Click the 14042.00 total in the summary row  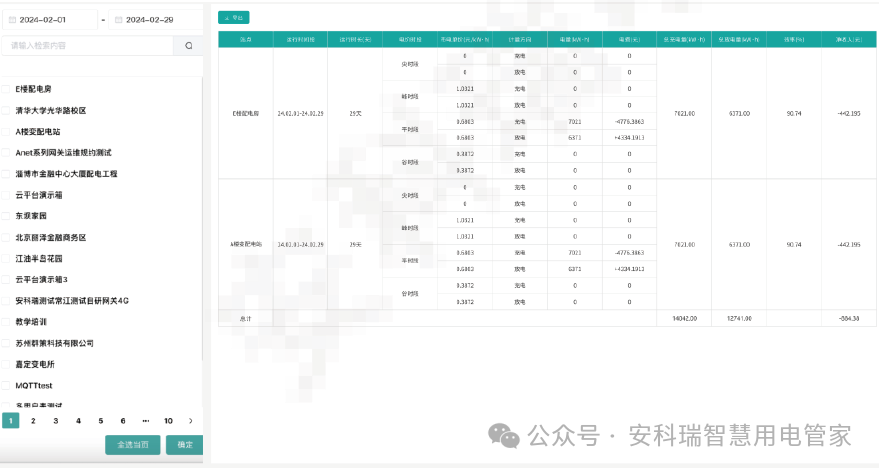684,319
